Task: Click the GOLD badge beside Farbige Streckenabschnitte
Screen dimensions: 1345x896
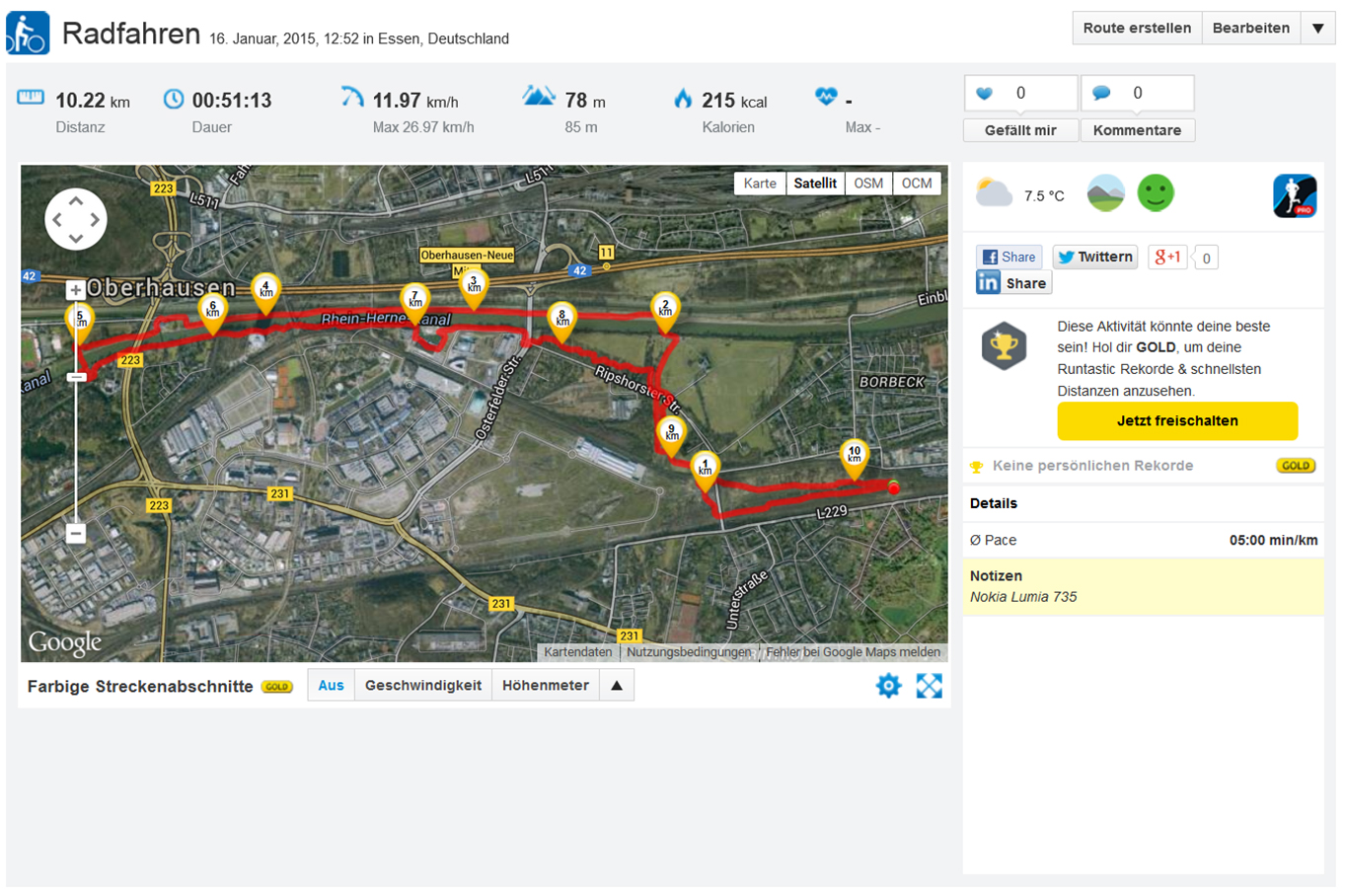Action: pyautogui.click(x=276, y=687)
